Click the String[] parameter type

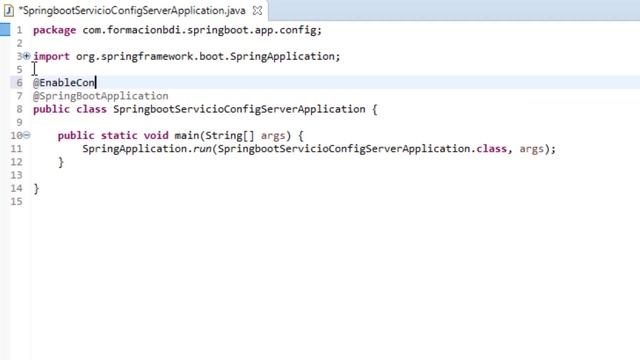click(x=230, y=136)
